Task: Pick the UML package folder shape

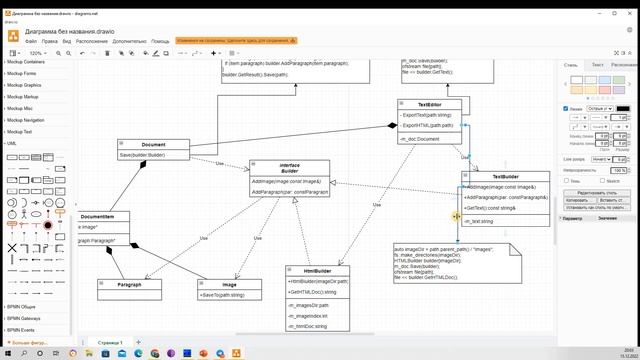Action: click(x=48, y=180)
